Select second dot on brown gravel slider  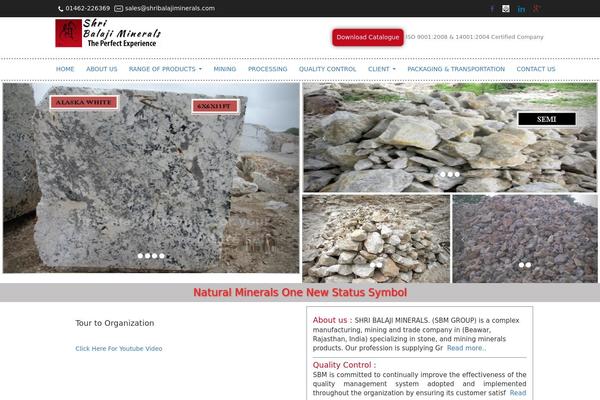tap(528, 265)
